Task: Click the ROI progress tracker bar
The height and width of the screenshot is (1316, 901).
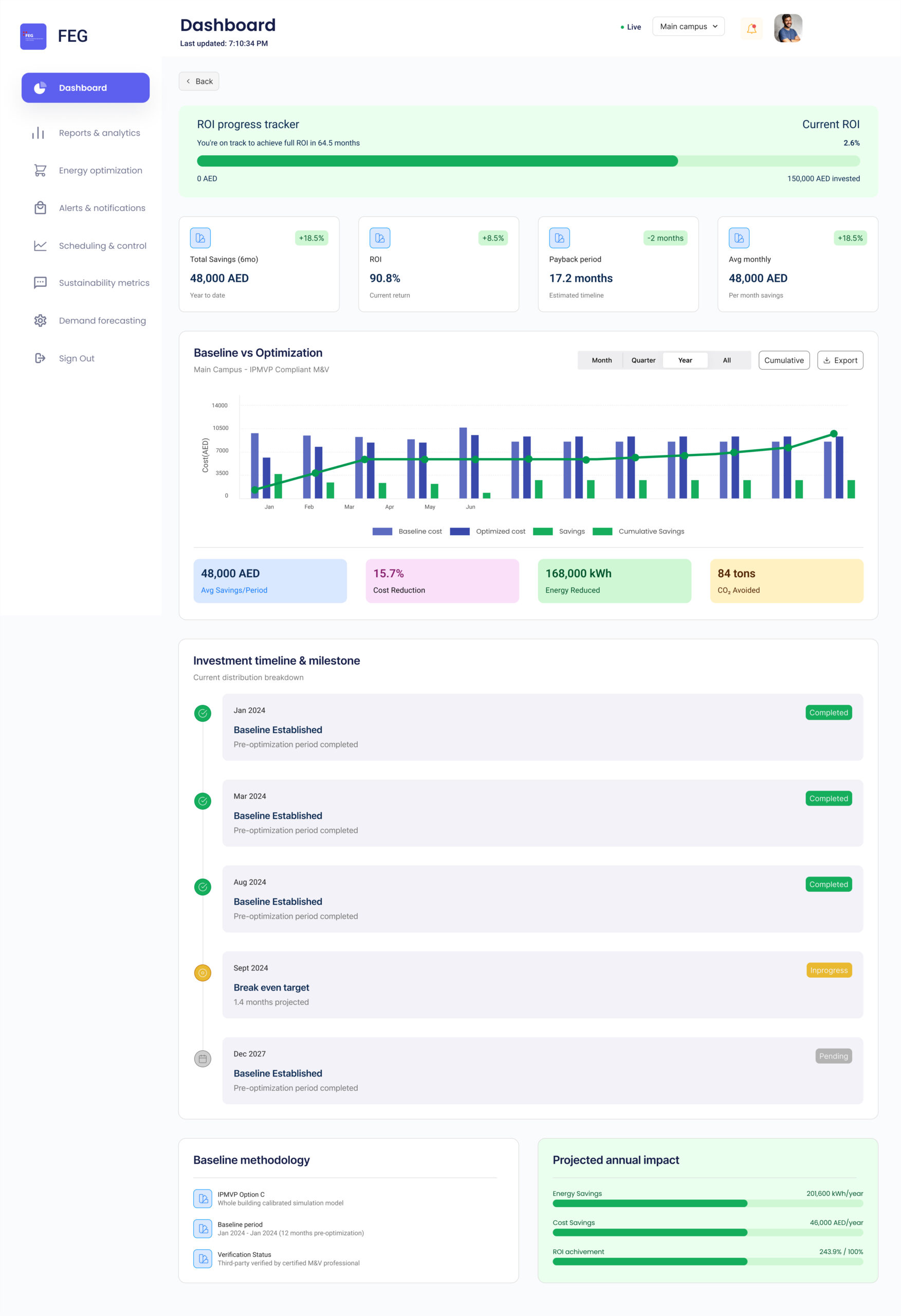Action: 528,161
